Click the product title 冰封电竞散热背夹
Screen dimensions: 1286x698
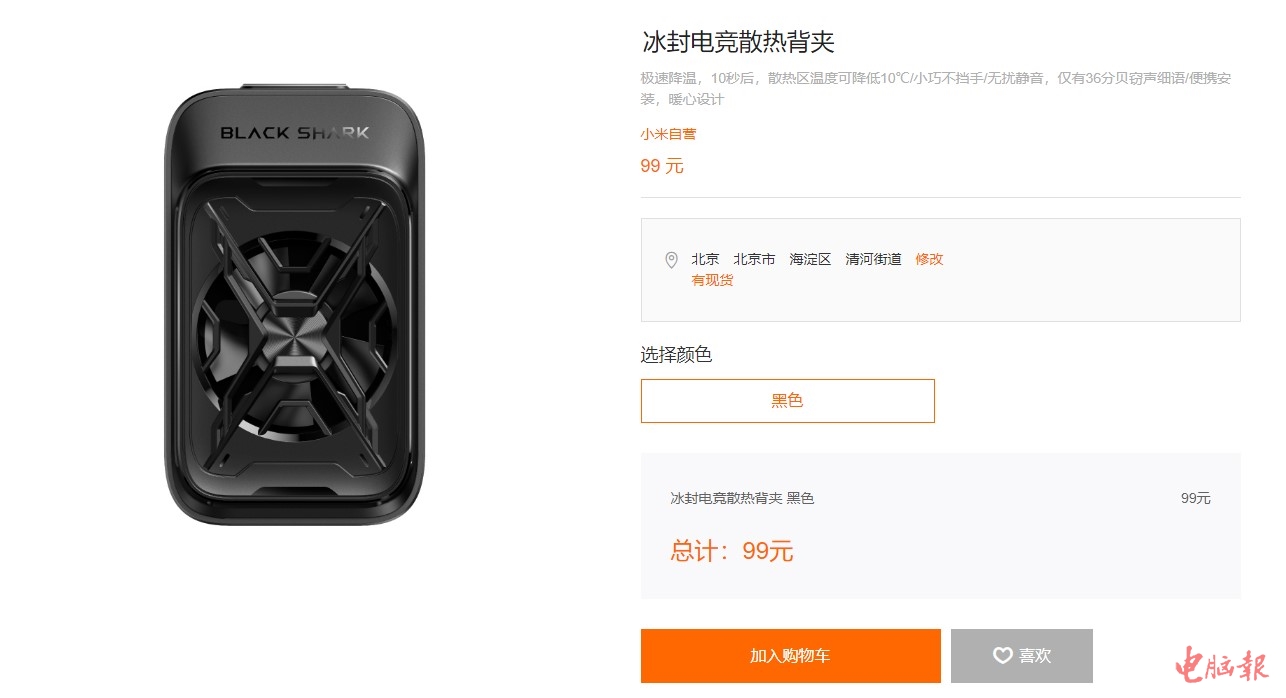pyautogui.click(x=738, y=42)
